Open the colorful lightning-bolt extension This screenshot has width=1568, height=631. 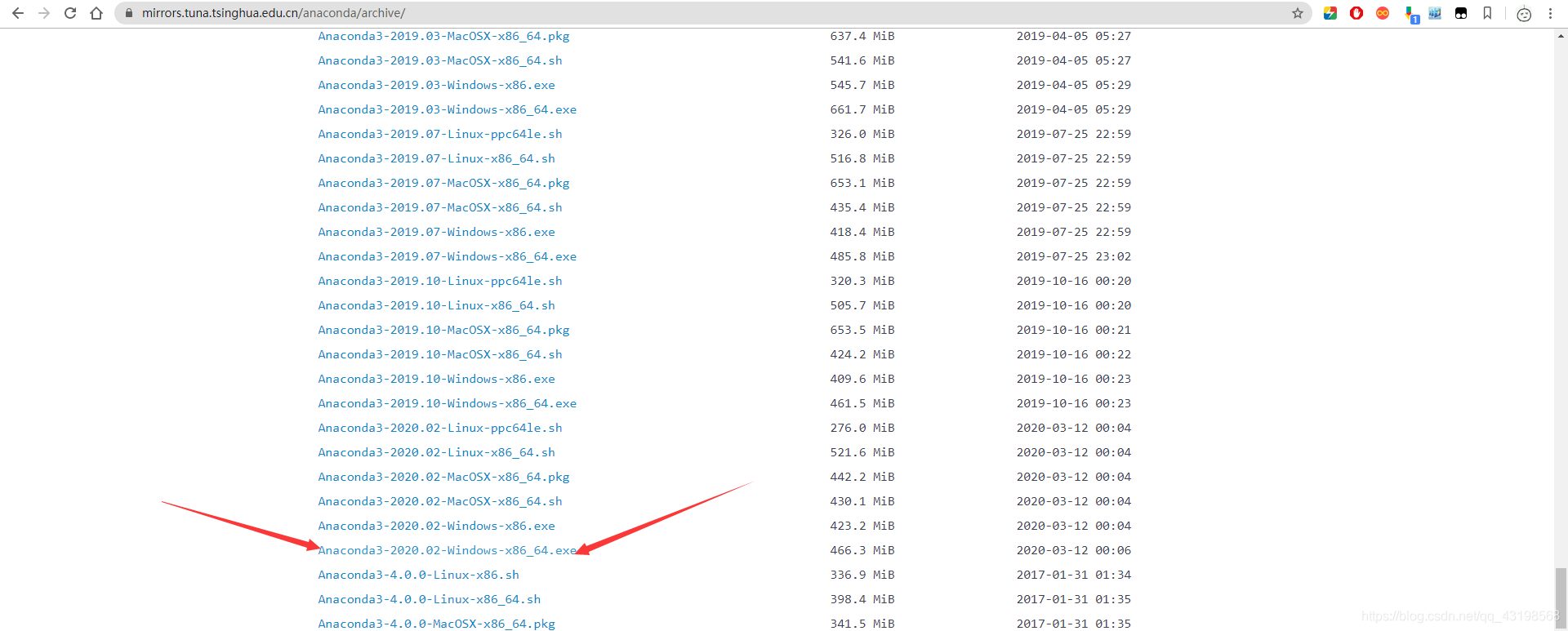click(x=1330, y=13)
